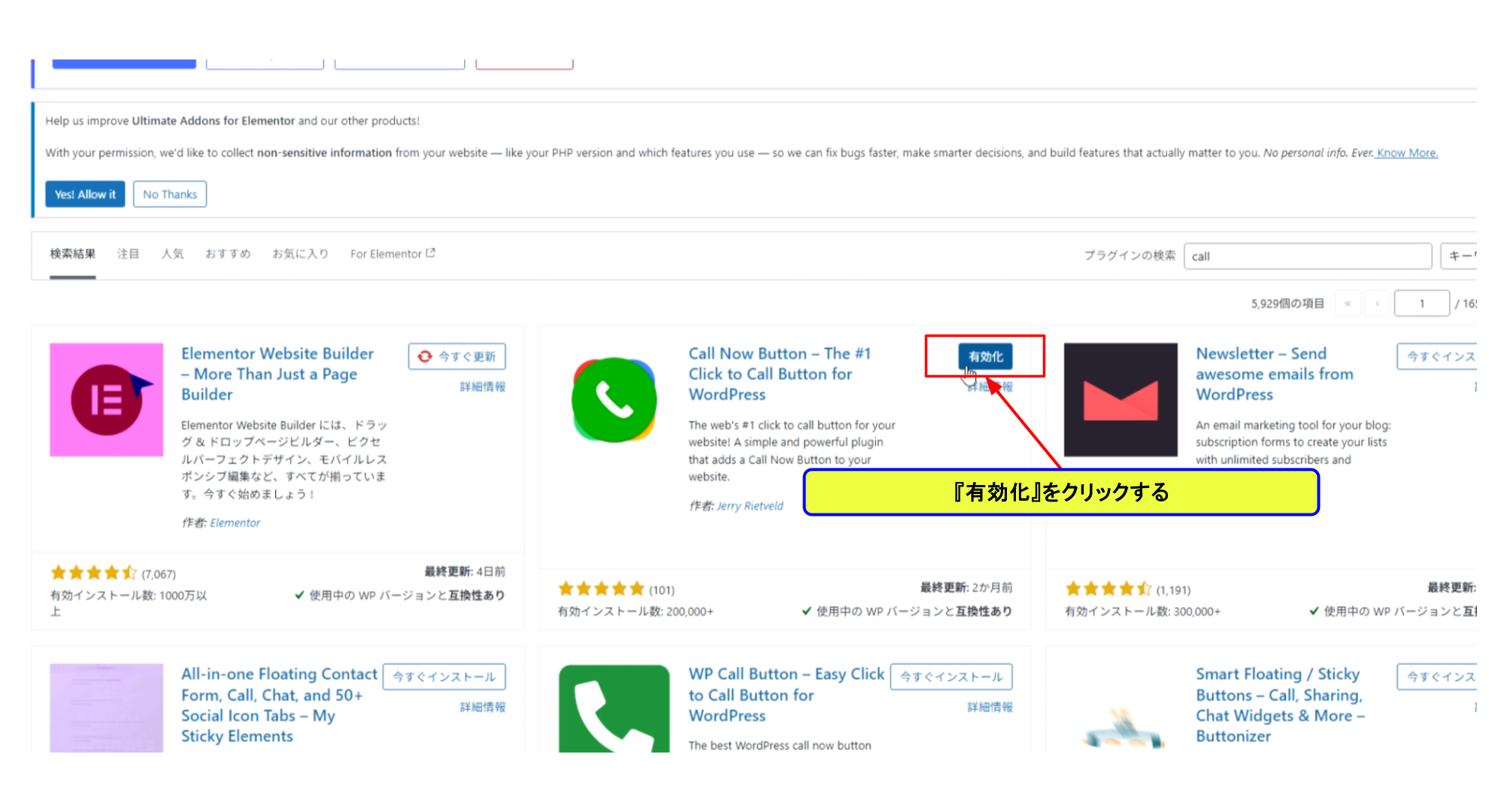
Task: Click the plugin search field containing call
Action: [1308, 256]
